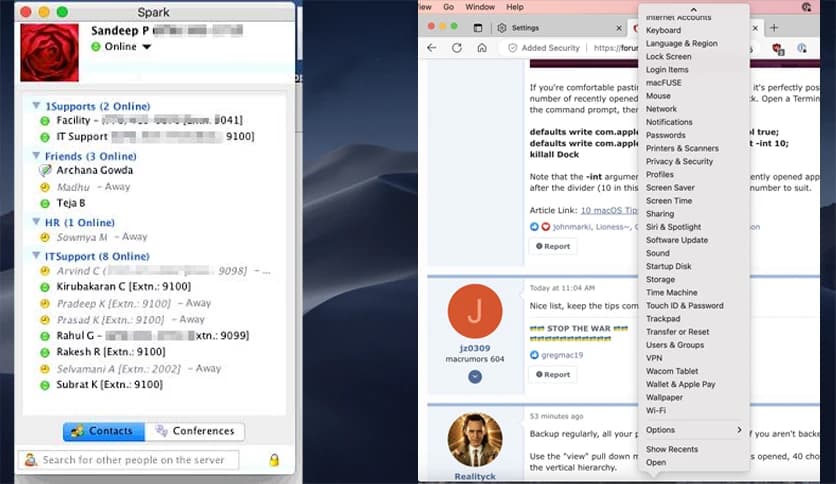Click the blue extension icon at toolbar right
This screenshot has width=836, height=484.
(x=802, y=48)
